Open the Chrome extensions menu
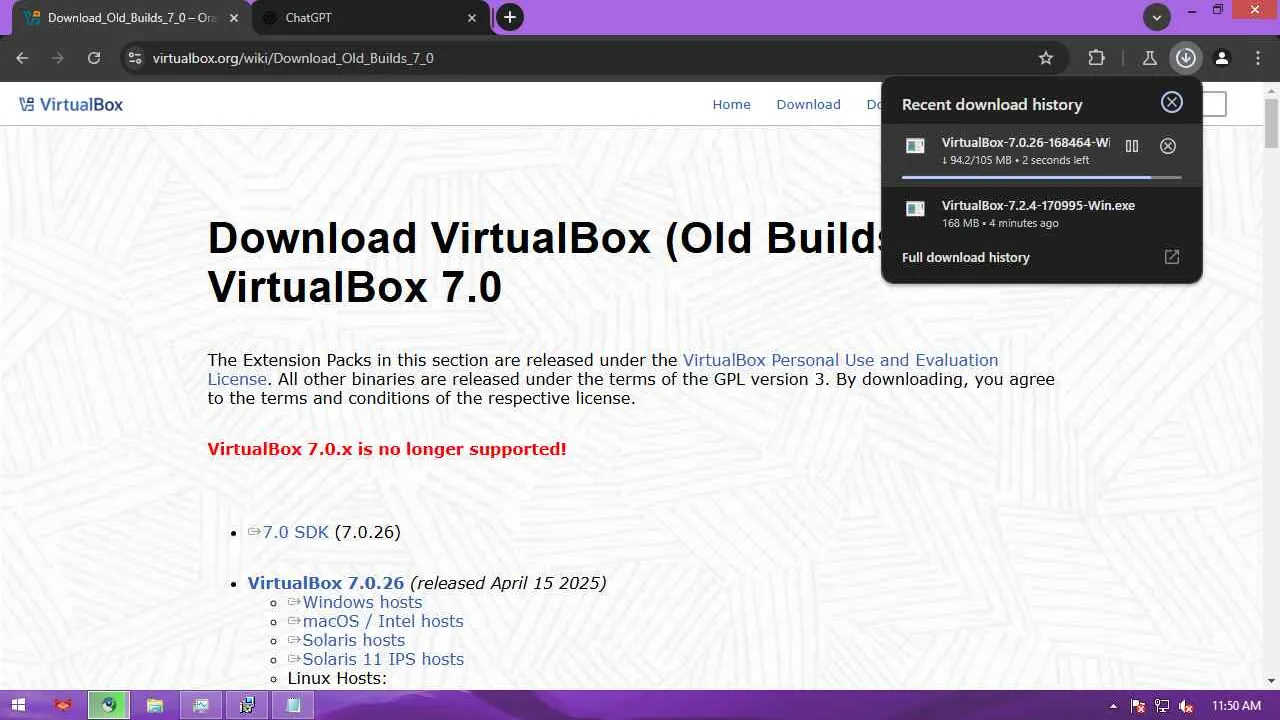Viewport: 1280px width, 720px height. (x=1097, y=58)
